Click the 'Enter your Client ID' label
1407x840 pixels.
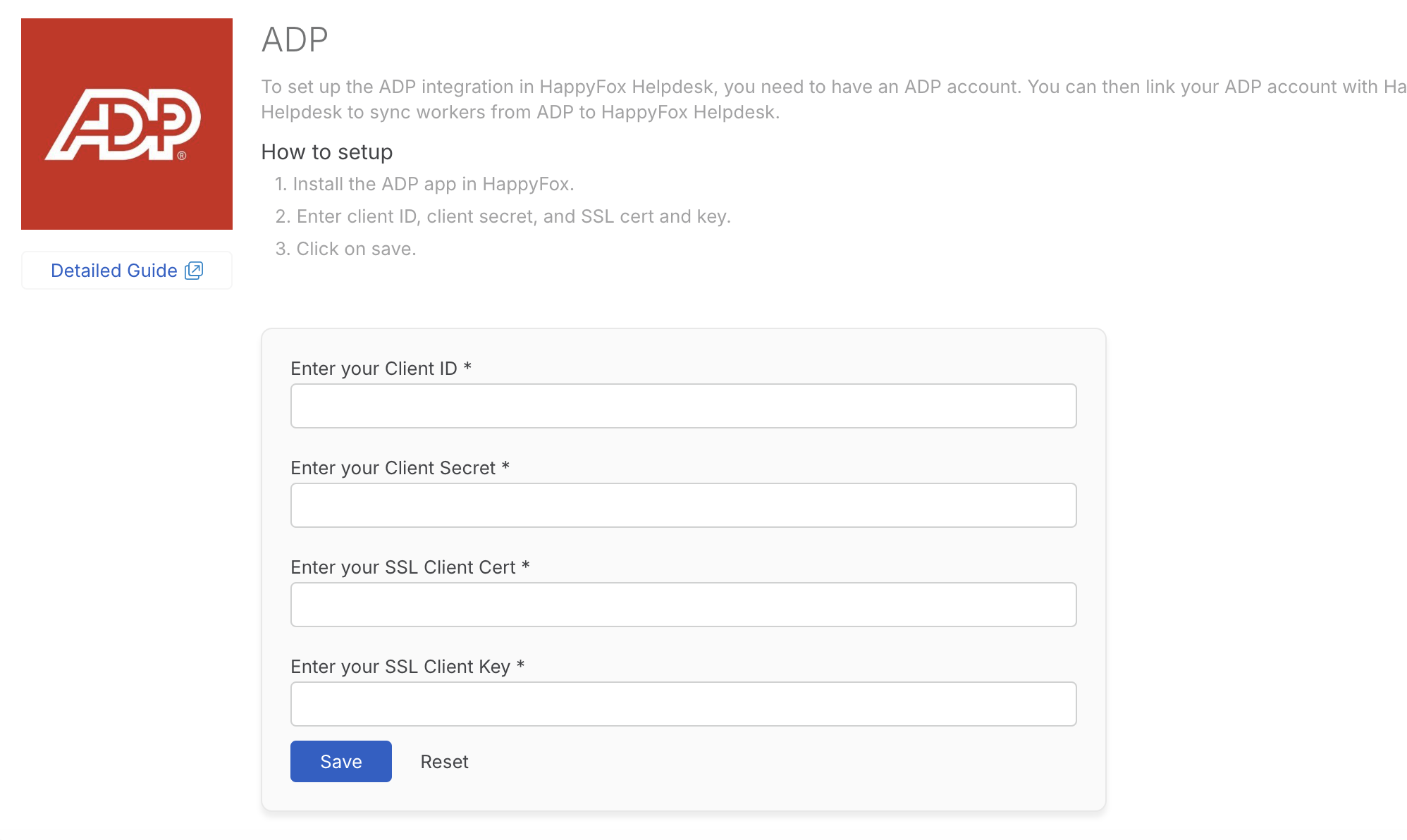381,369
